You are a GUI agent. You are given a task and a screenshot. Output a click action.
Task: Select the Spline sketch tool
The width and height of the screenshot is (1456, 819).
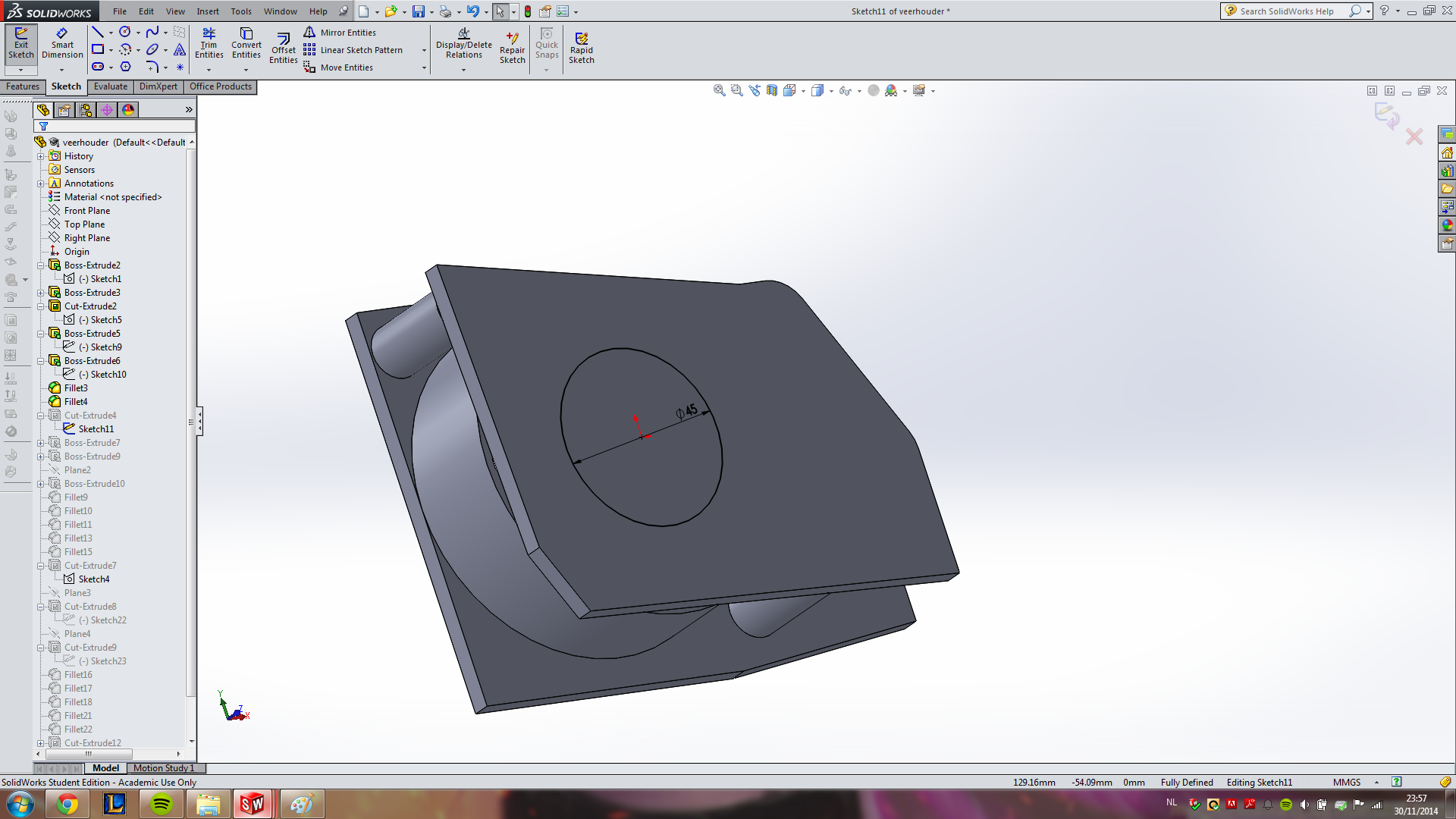click(x=152, y=32)
